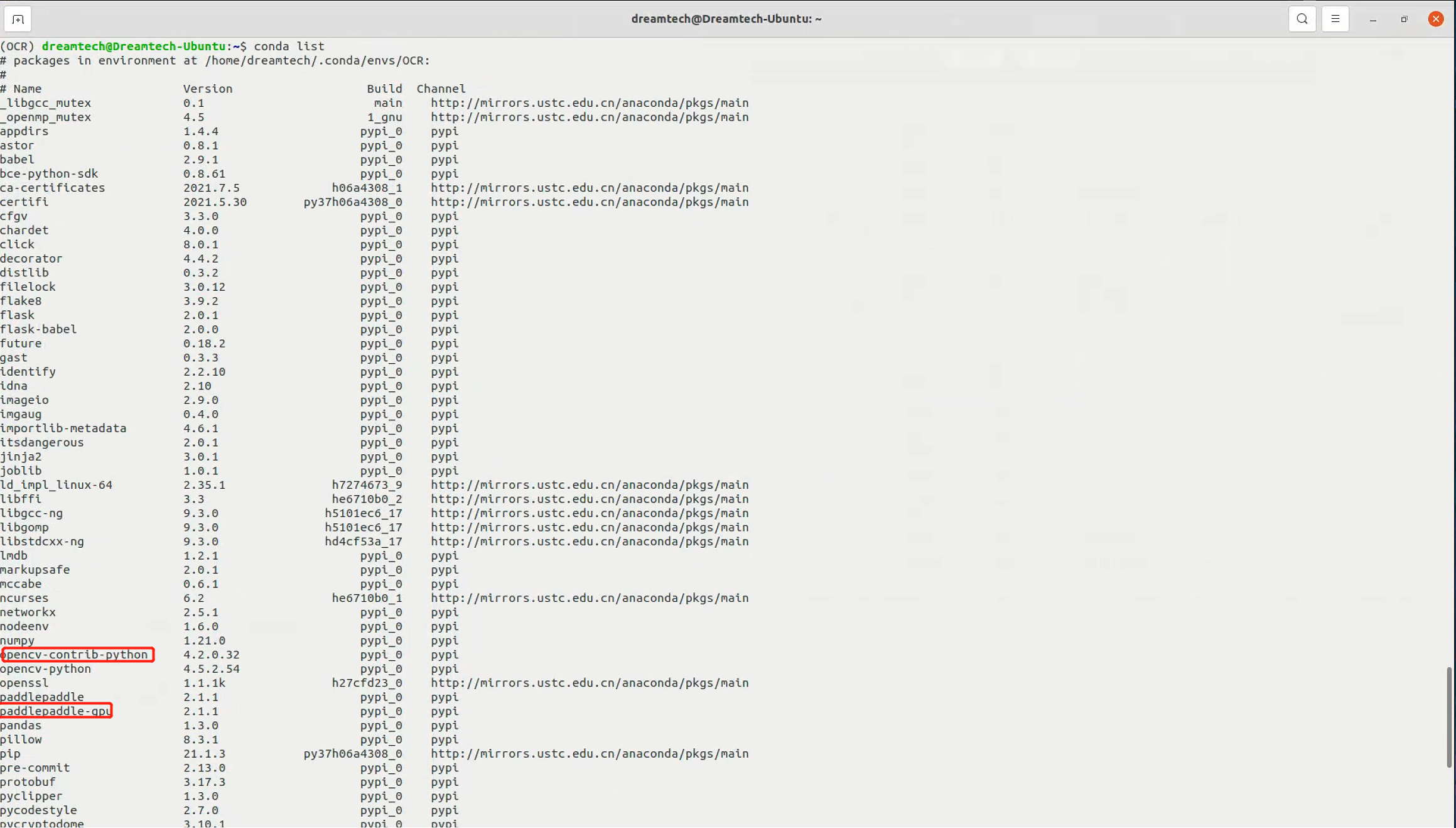1456x828 pixels.
Task: Restore the terminal window size
Action: (1405, 19)
